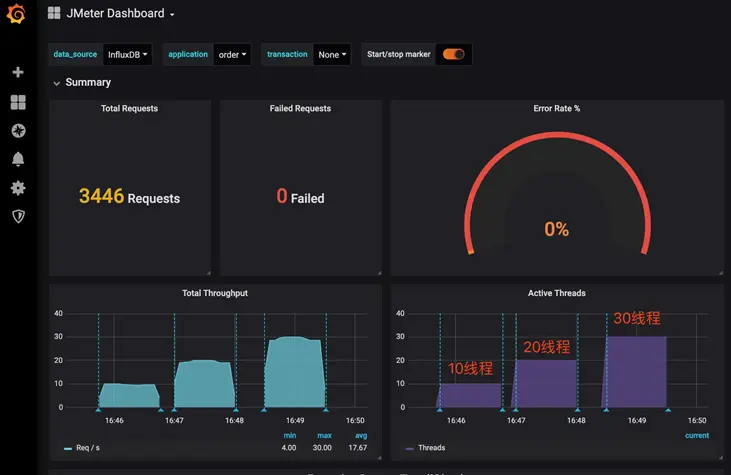Click the 30线程 annotation label

[x=636, y=318]
